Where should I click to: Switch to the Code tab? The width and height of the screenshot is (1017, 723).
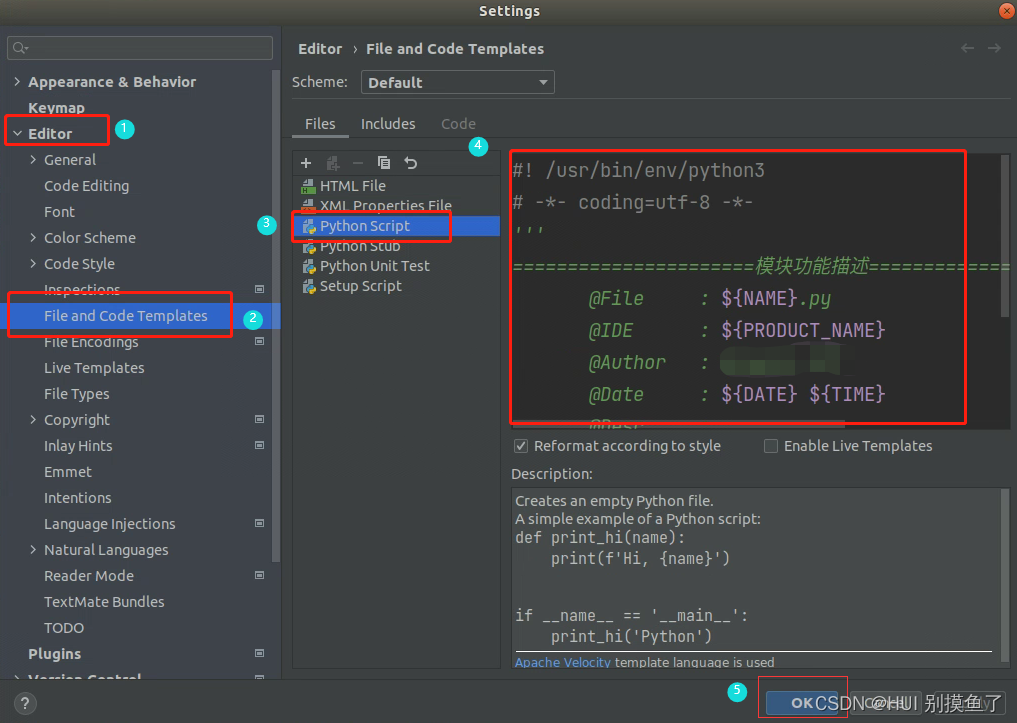(x=459, y=124)
